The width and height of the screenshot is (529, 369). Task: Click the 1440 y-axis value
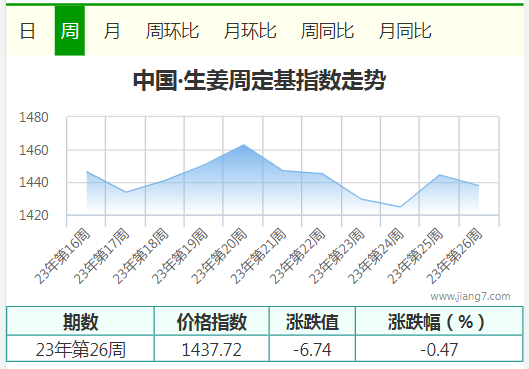pos(34,182)
